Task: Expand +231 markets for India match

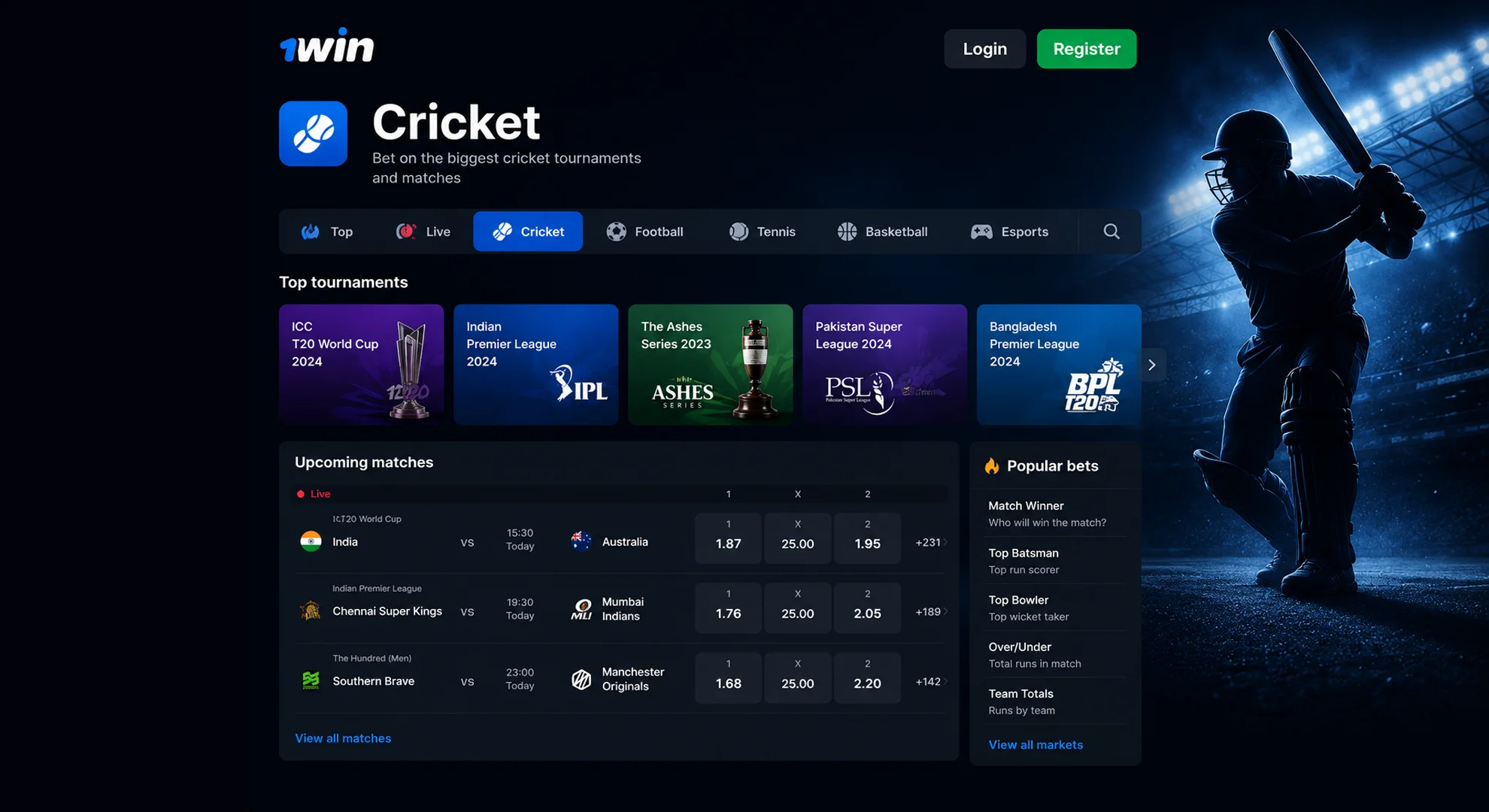Action: (x=931, y=542)
